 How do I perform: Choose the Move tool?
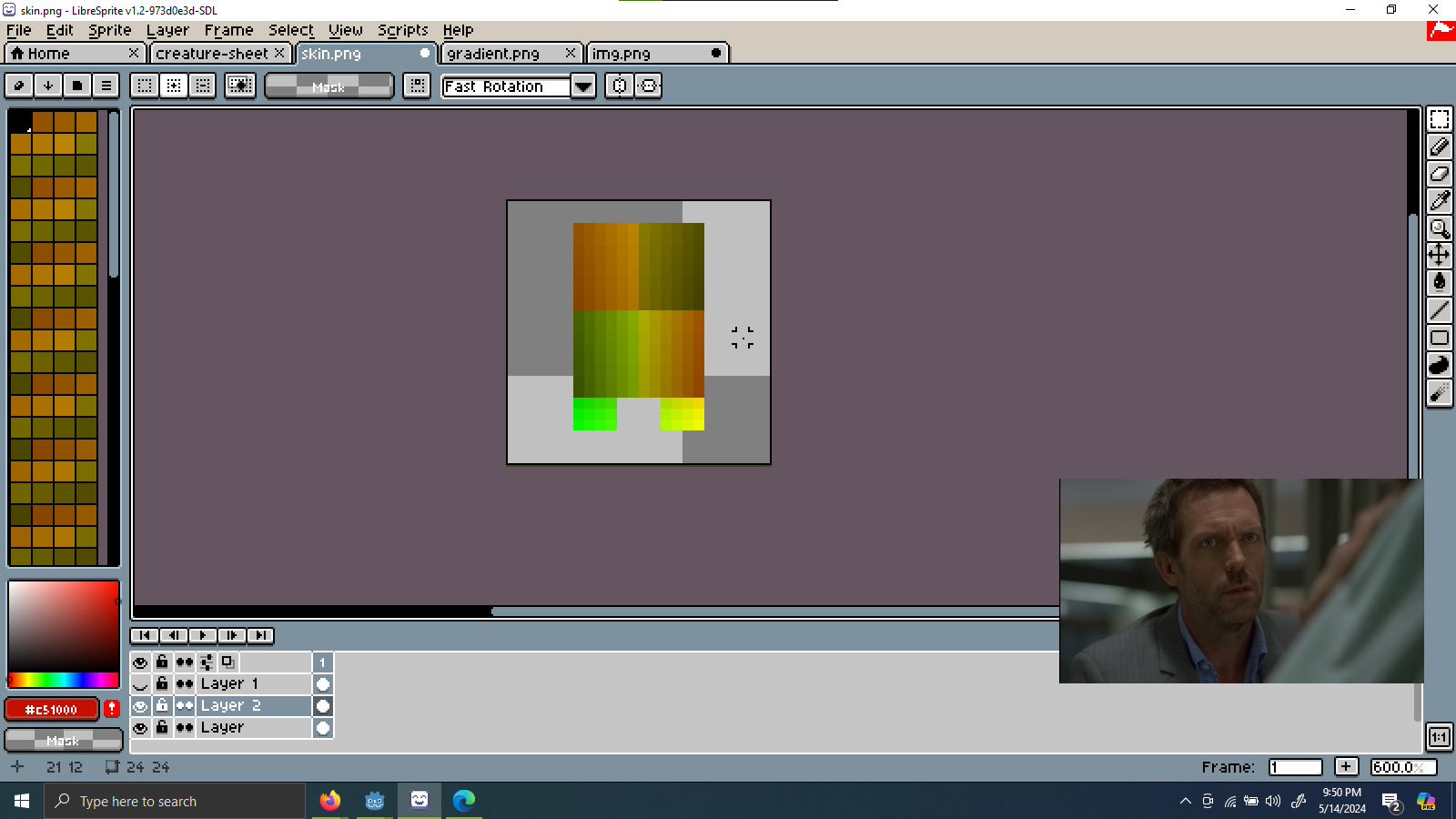1439,255
